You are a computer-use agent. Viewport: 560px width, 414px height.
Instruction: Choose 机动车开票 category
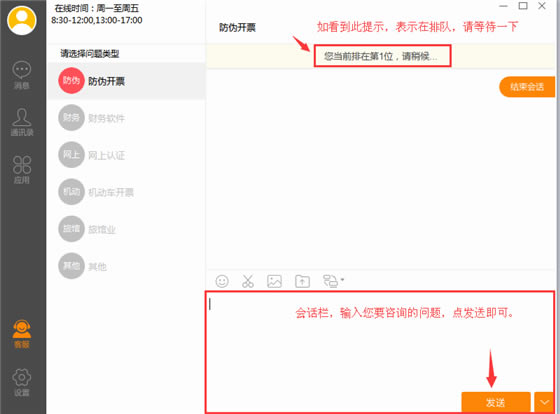pyautogui.click(x=127, y=192)
